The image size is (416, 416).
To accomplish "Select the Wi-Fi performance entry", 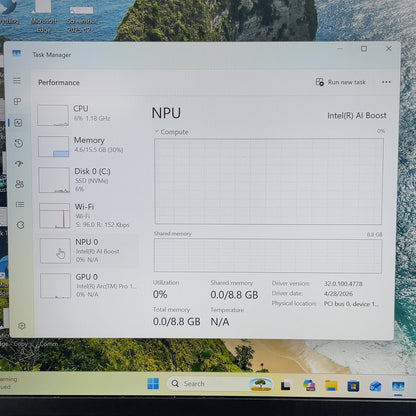I will [89, 215].
